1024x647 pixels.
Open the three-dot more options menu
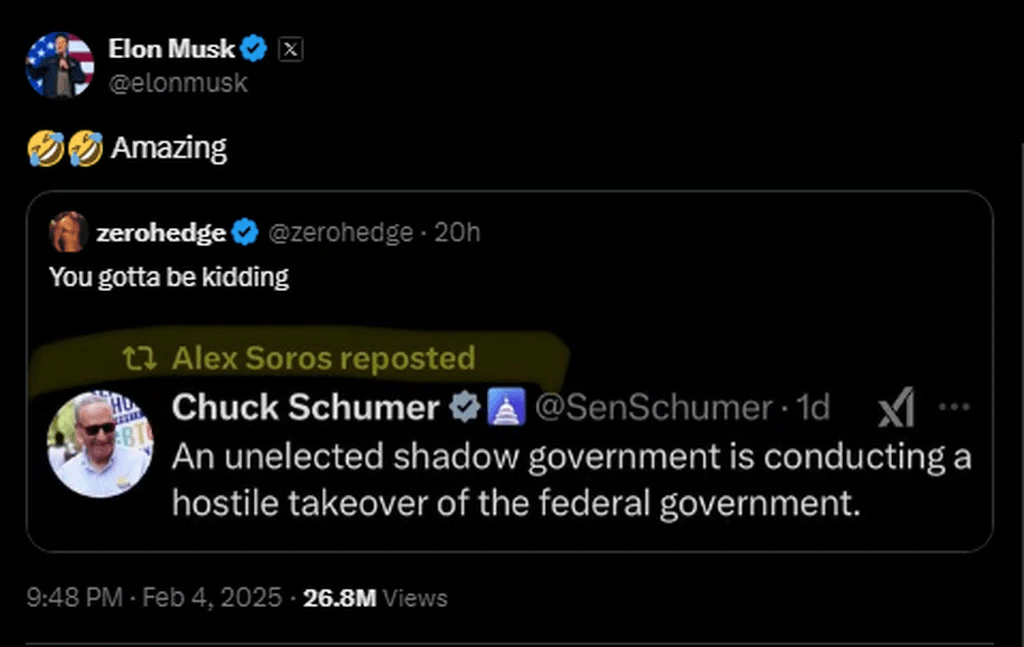(955, 407)
